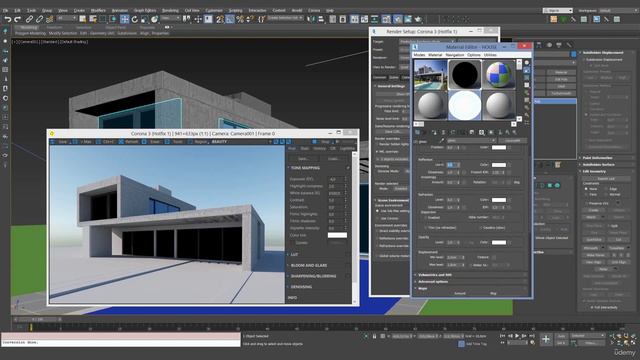Click Play Animation button
640x360 pixels.
click(517, 336)
